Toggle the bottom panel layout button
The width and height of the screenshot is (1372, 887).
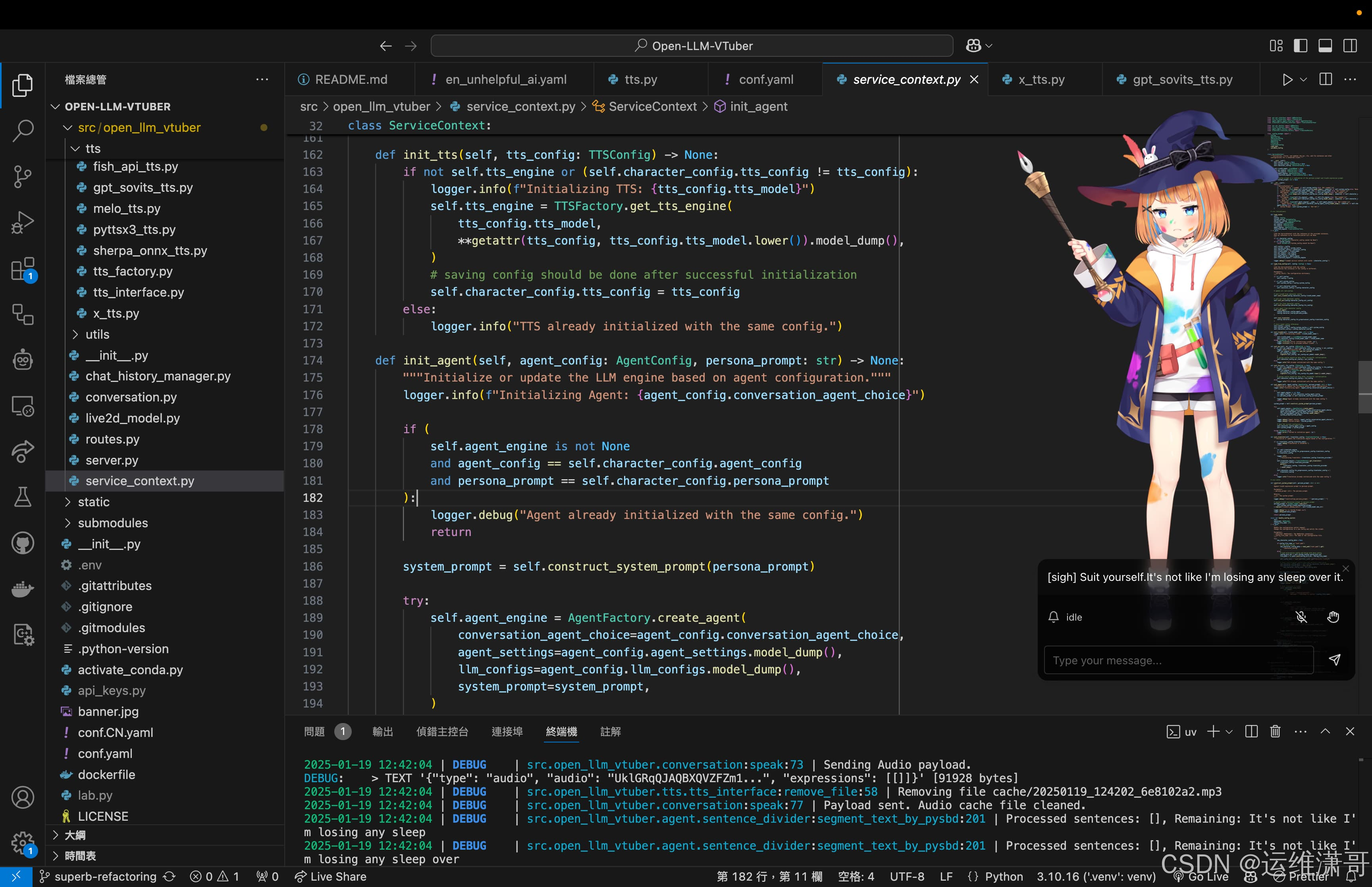point(1325,46)
